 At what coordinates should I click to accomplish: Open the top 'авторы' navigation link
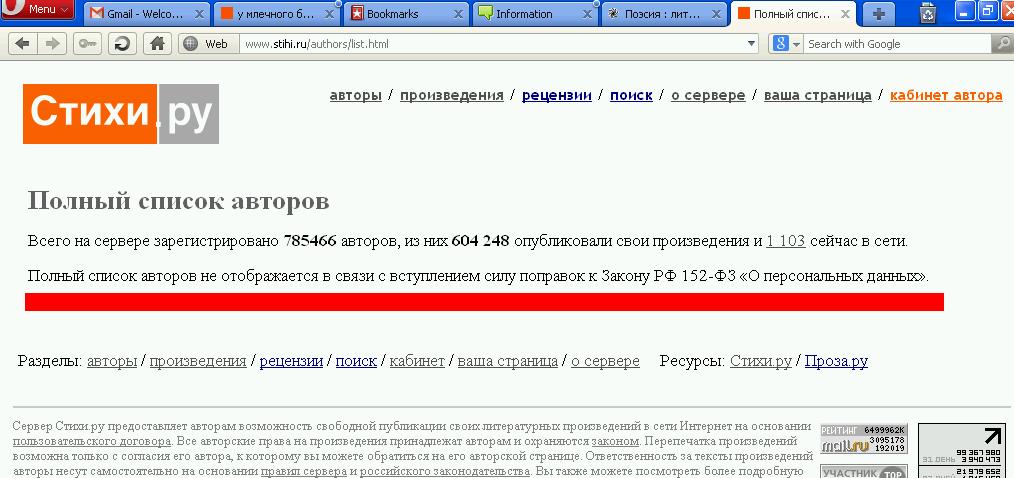tap(356, 95)
